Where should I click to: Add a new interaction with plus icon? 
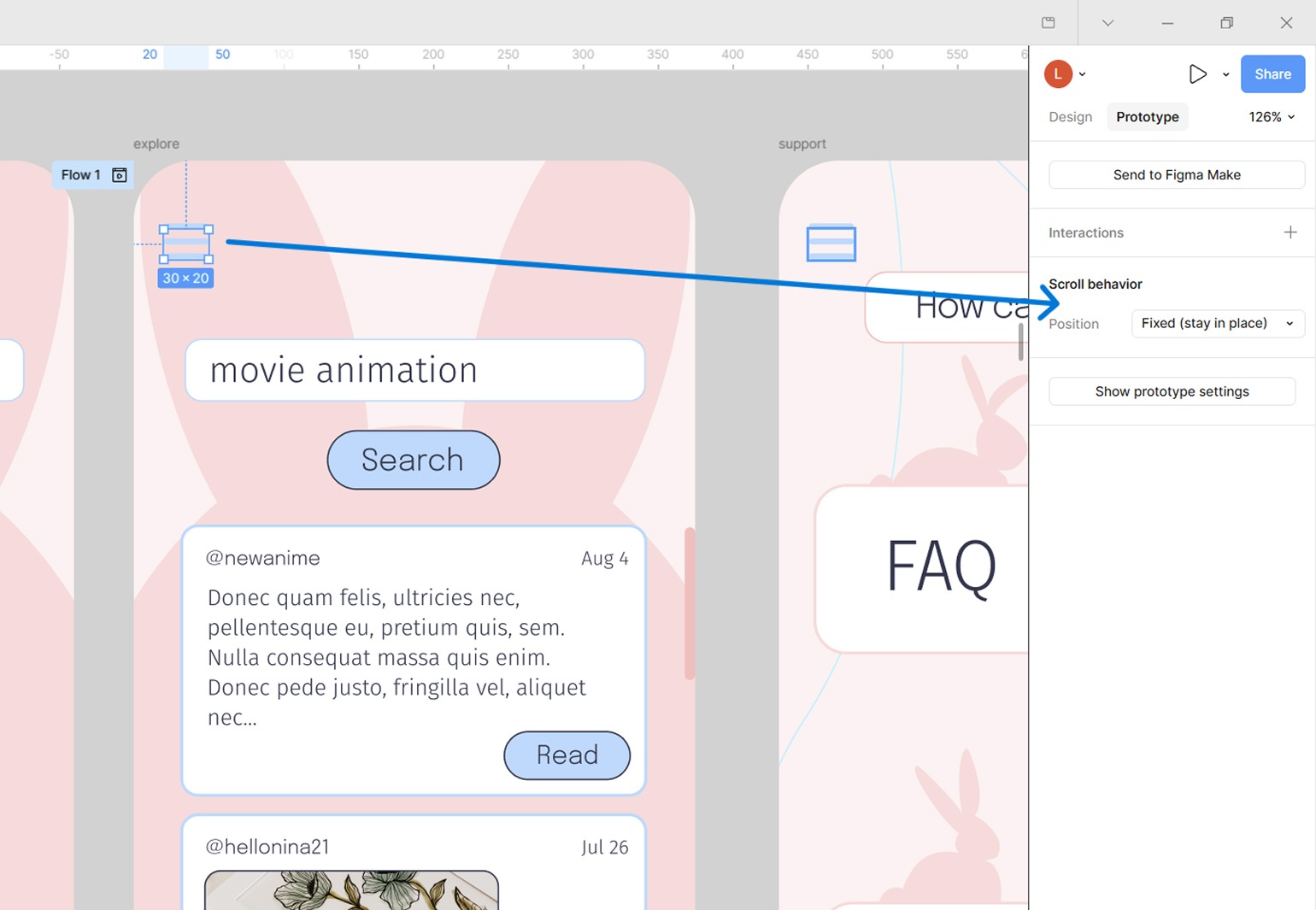tap(1290, 232)
